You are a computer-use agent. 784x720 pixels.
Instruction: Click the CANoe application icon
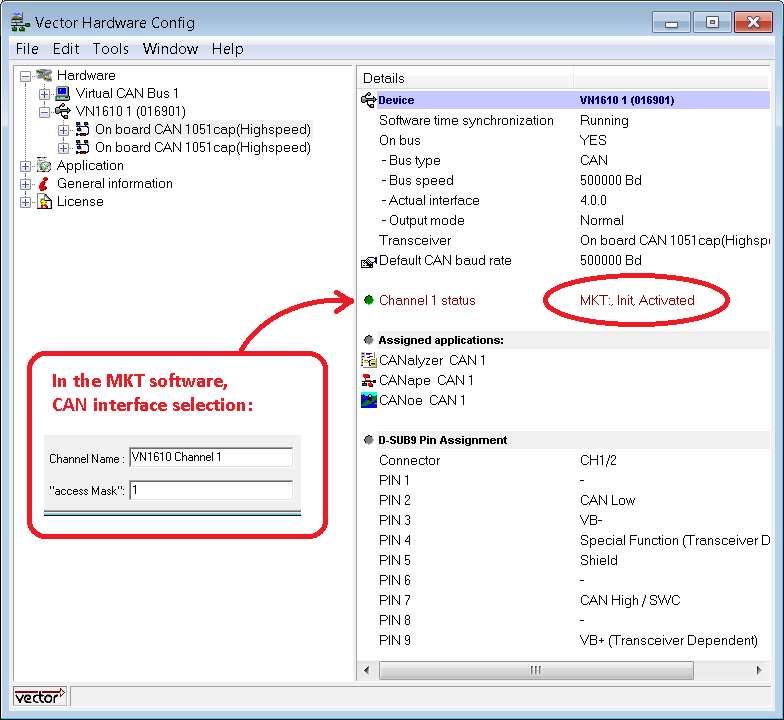click(x=368, y=400)
